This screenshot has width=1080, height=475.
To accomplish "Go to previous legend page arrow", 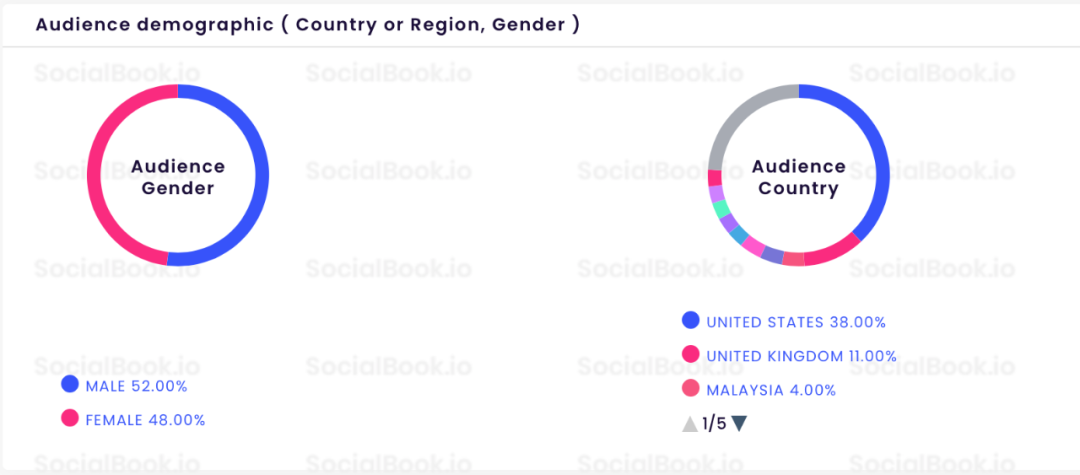I will tap(690, 424).
